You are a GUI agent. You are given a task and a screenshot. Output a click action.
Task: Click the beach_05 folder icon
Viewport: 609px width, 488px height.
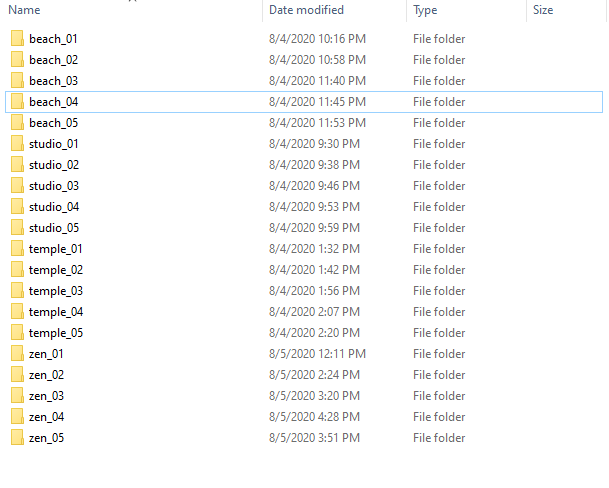17,122
